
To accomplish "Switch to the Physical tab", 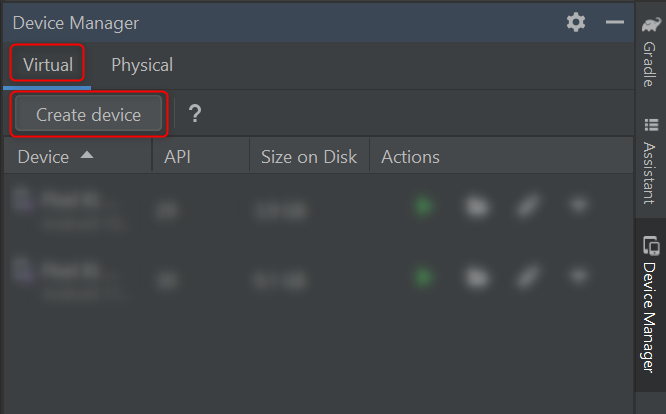I will point(142,65).
